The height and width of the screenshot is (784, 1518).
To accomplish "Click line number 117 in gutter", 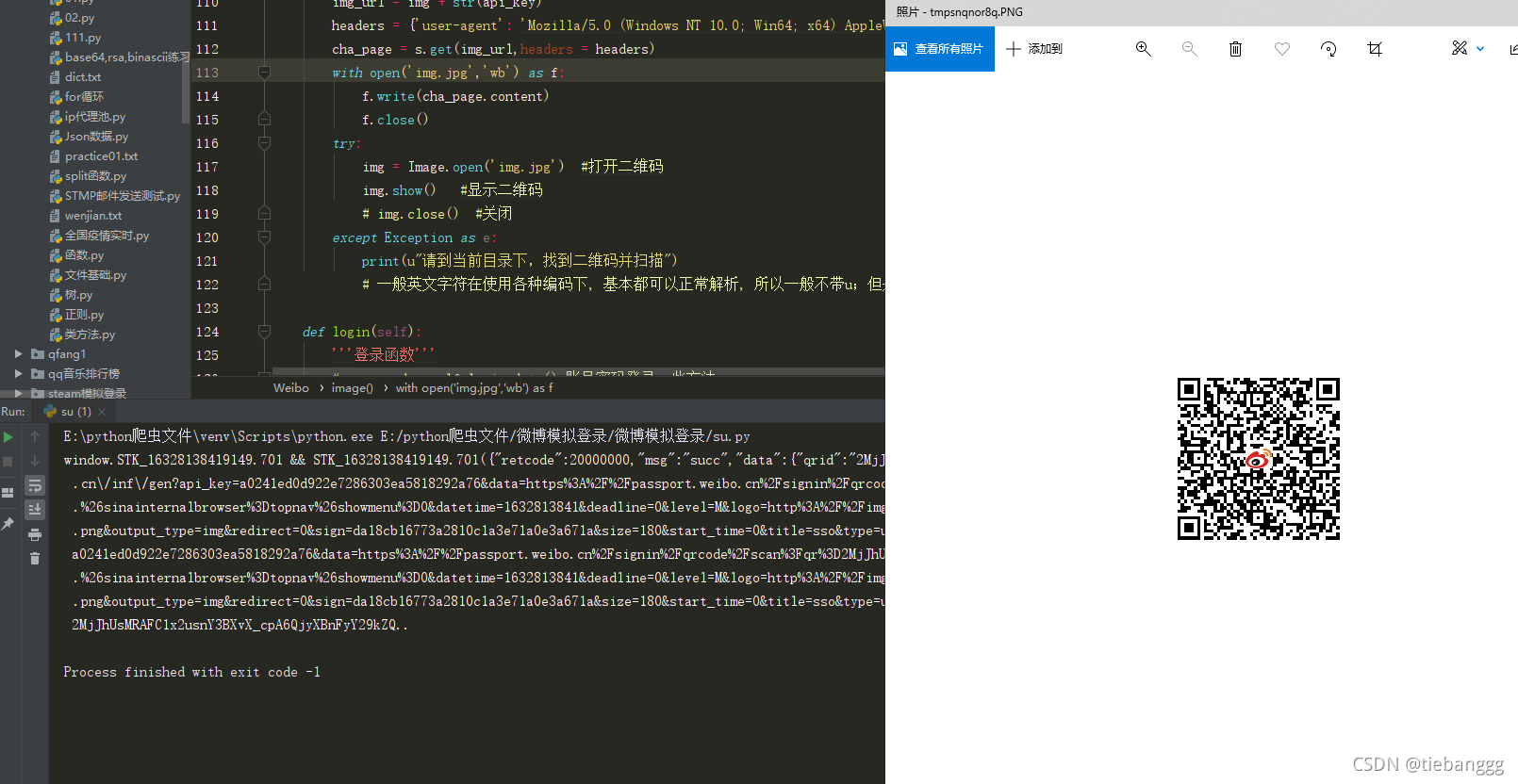I will coord(207,167).
